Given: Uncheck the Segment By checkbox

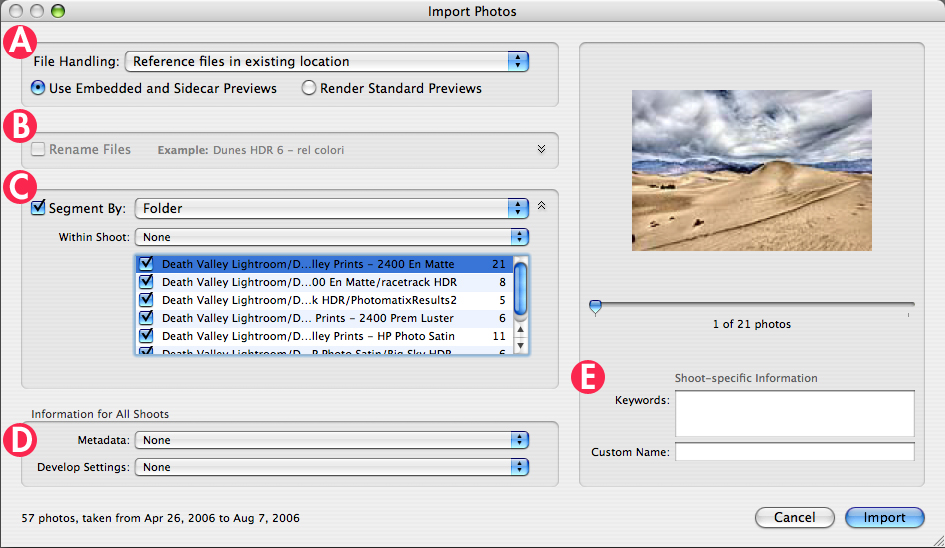Looking at the screenshot, I should [39, 209].
